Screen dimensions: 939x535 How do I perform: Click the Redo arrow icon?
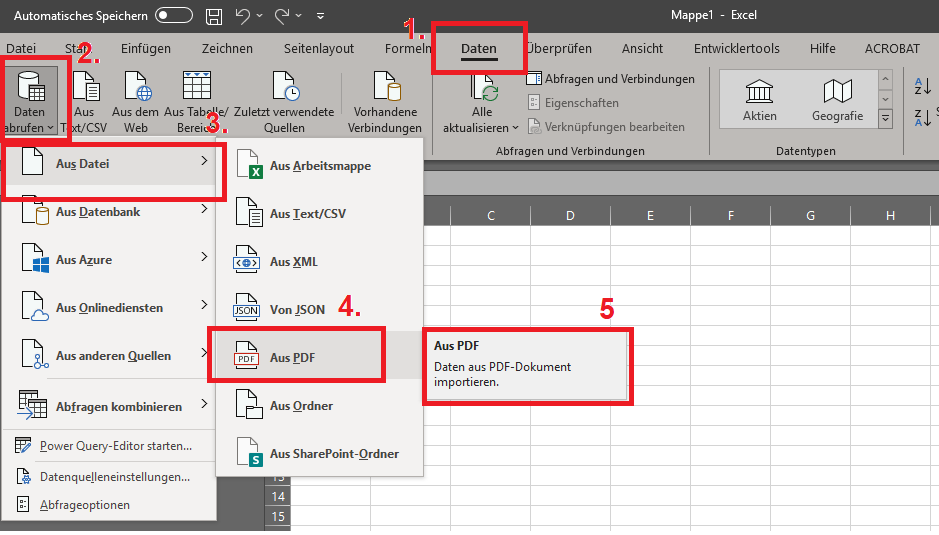point(282,16)
